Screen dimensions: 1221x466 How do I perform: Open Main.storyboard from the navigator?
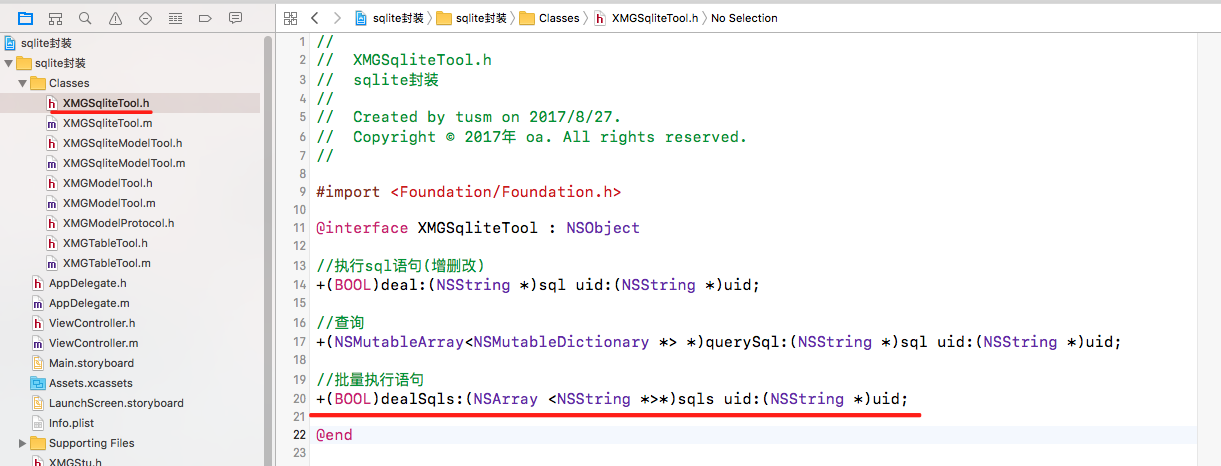click(x=90, y=363)
